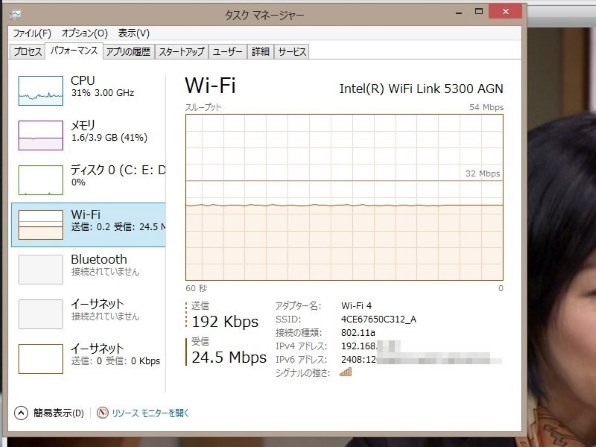The height and width of the screenshot is (447, 596).
Task: Click the 60 秒 time axis label
Action: (196, 288)
